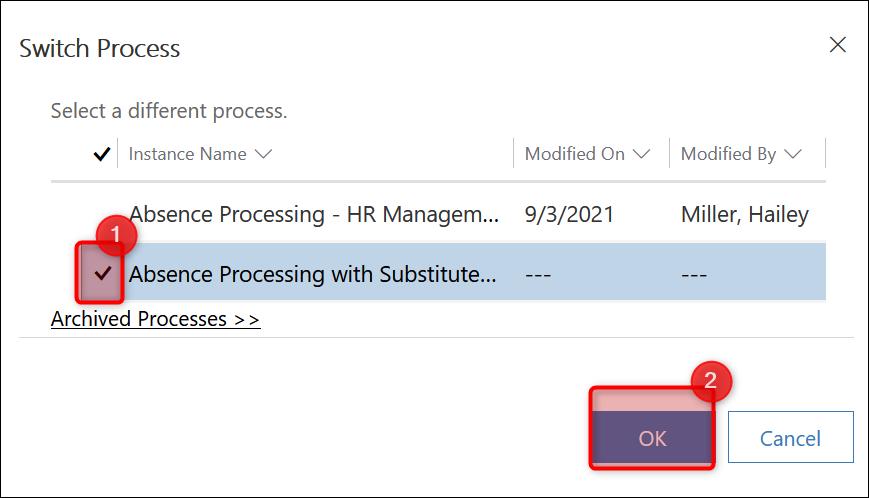Open the Modified By column dropdown arrow
Screen dimensions: 869x498
(793, 154)
